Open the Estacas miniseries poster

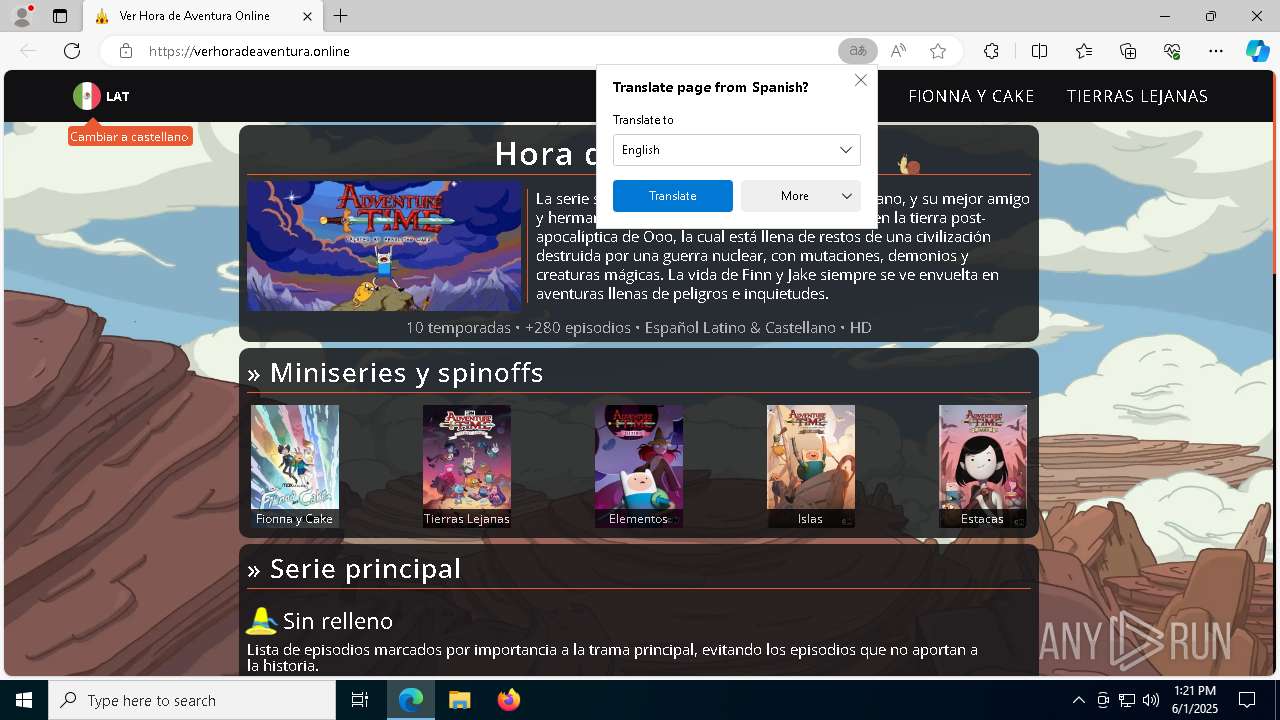coord(983,466)
